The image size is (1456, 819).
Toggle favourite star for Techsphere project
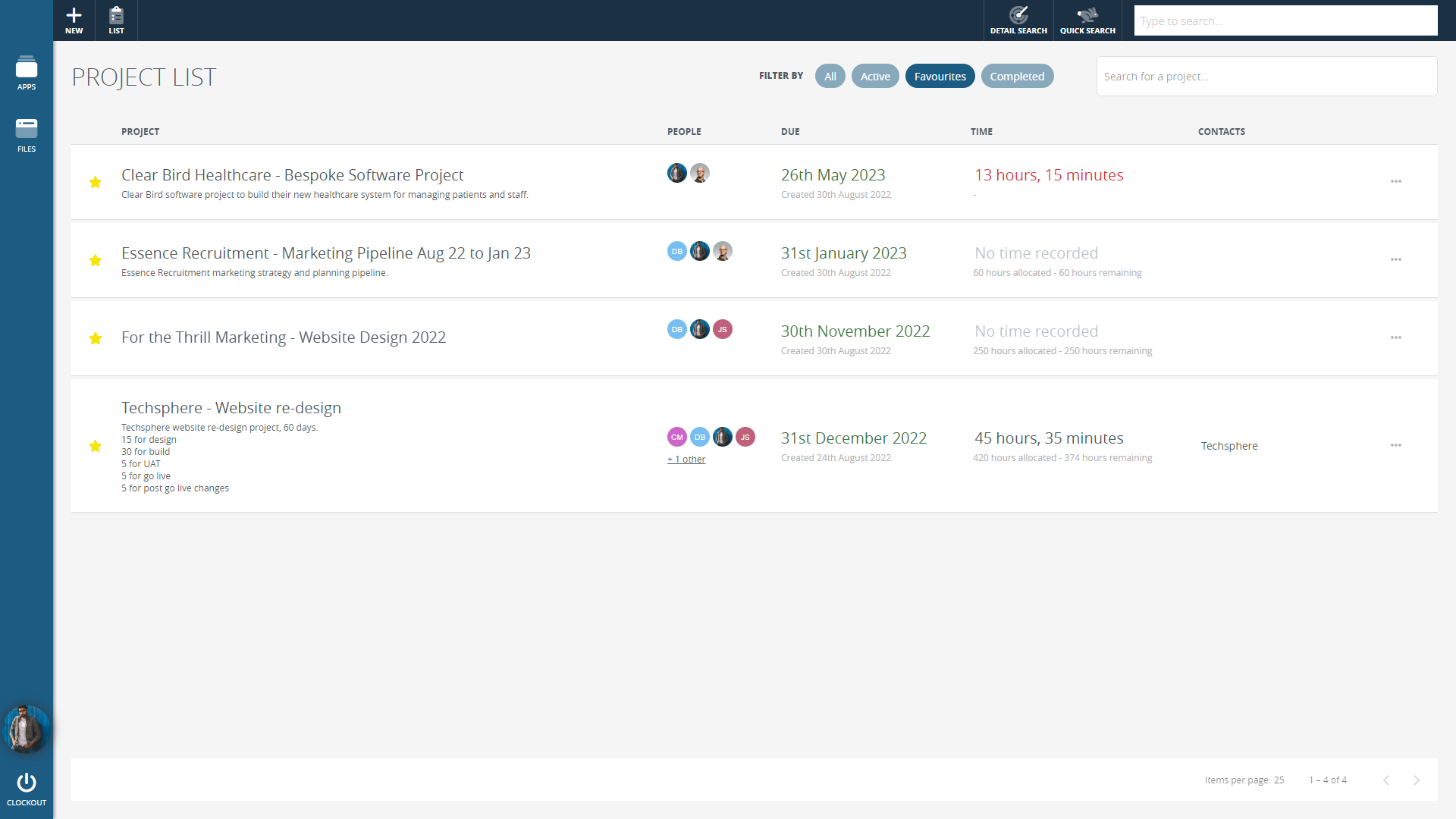[x=96, y=446]
